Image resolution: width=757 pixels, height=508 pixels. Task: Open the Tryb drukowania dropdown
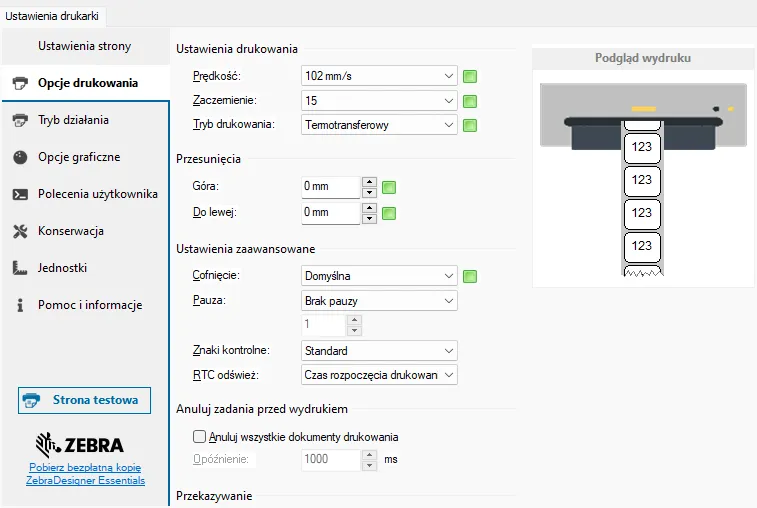(378, 125)
